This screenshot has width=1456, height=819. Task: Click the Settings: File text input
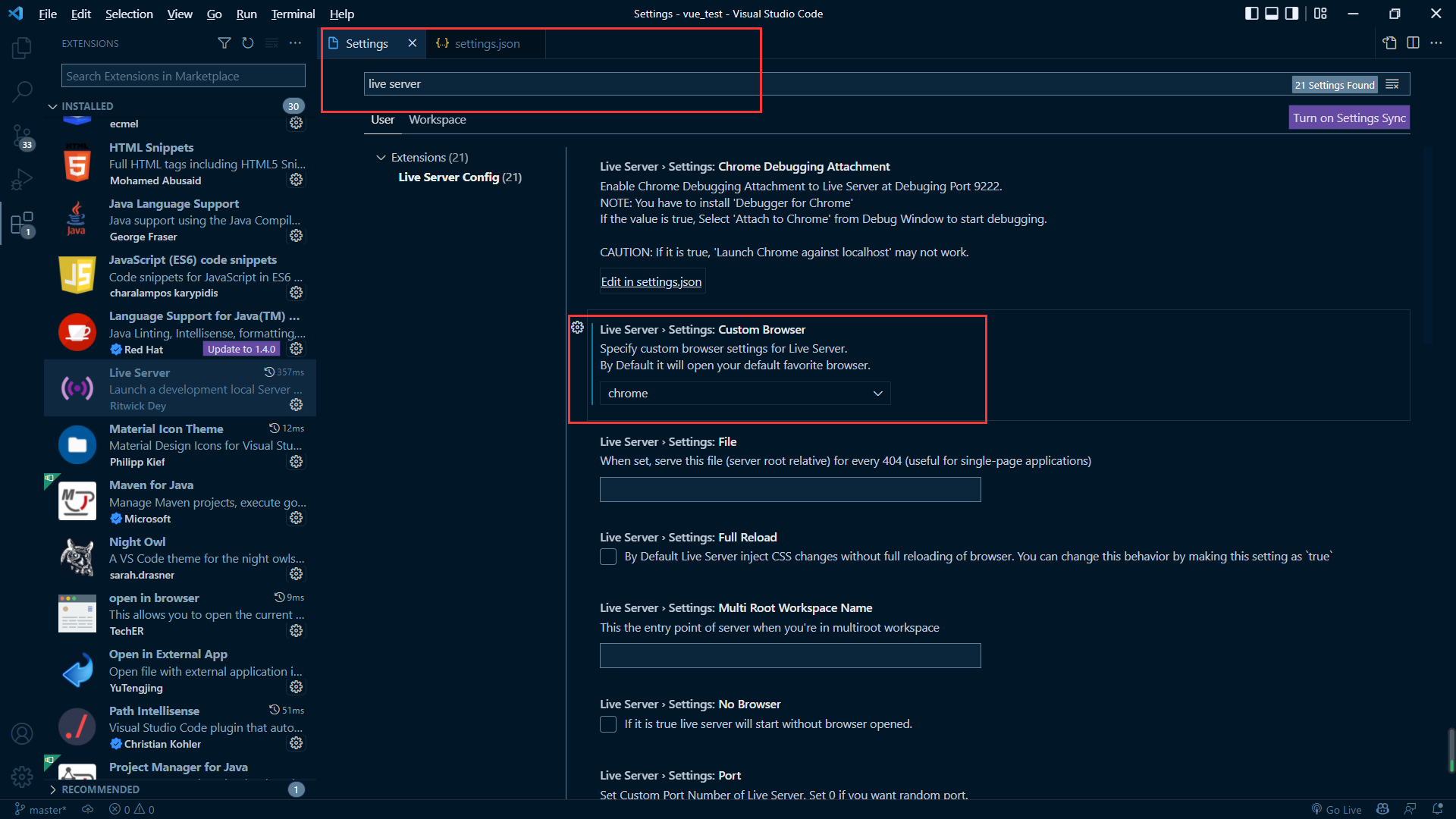click(790, 489)
